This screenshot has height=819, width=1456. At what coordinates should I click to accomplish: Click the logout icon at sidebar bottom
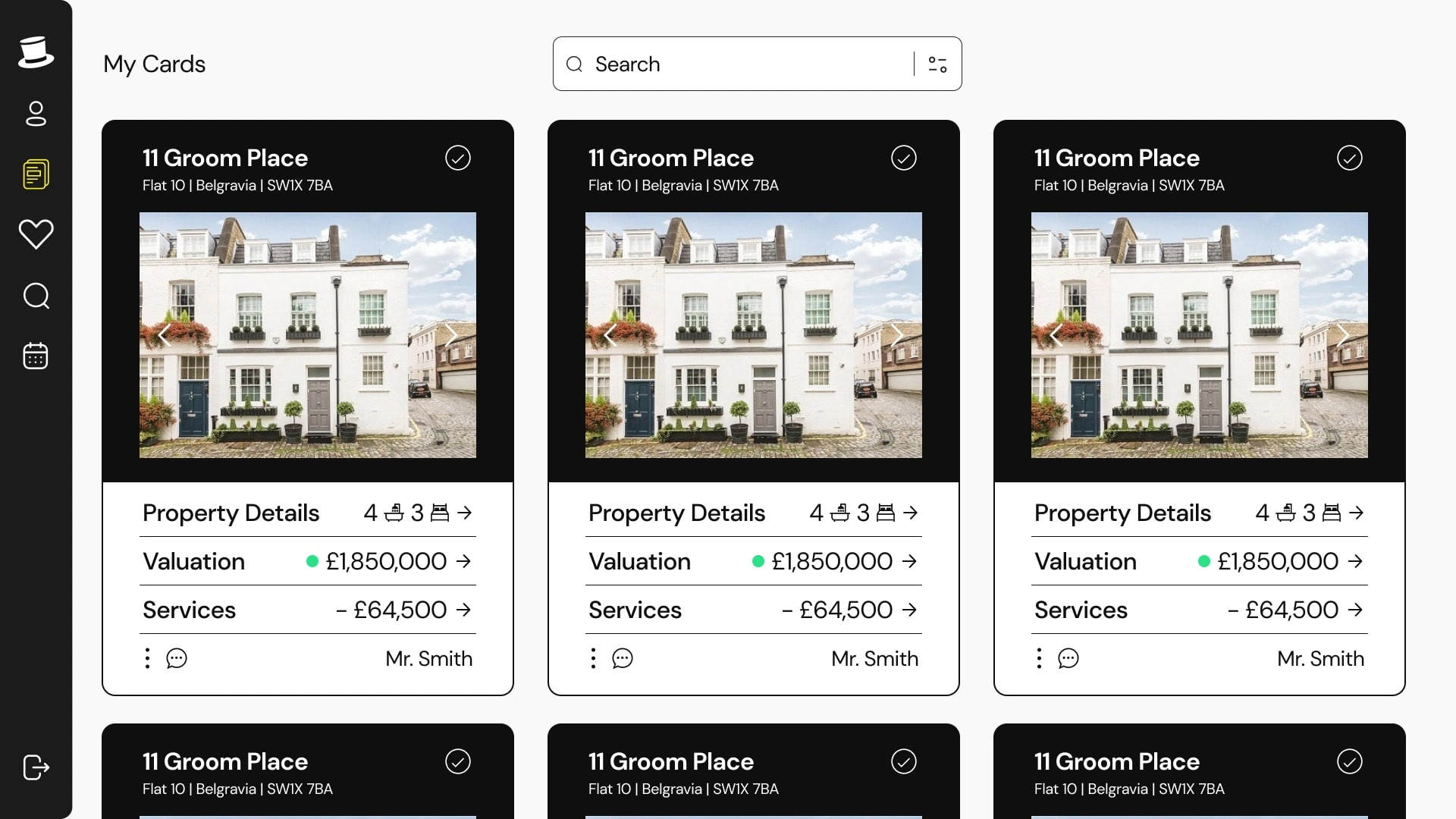pos(36,768)
